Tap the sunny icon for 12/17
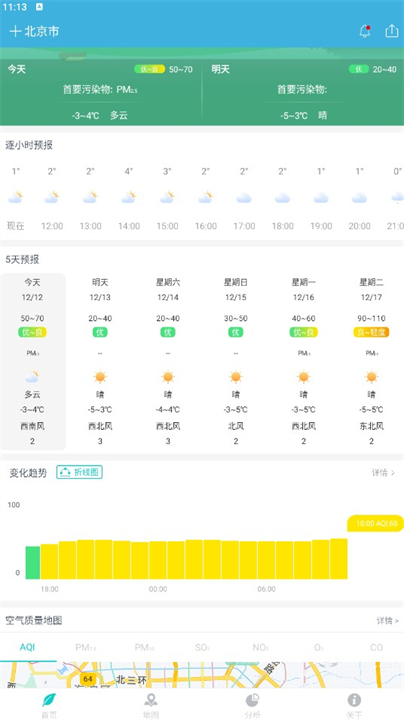 tap(371, 377)
